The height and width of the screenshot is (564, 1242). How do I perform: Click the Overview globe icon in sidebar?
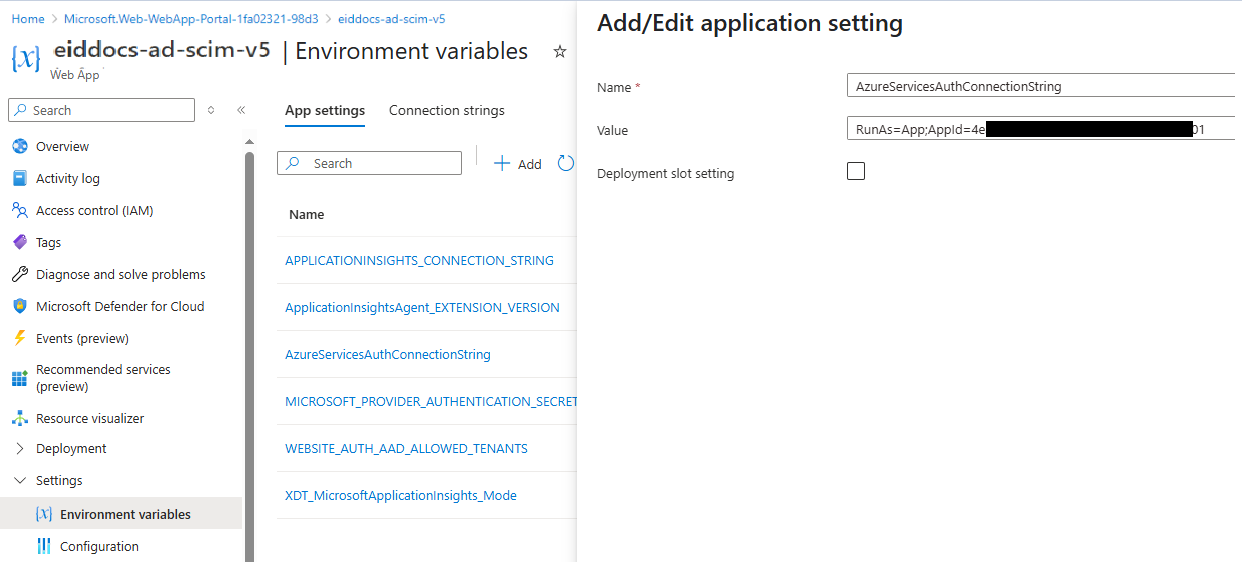coord(19,147)
